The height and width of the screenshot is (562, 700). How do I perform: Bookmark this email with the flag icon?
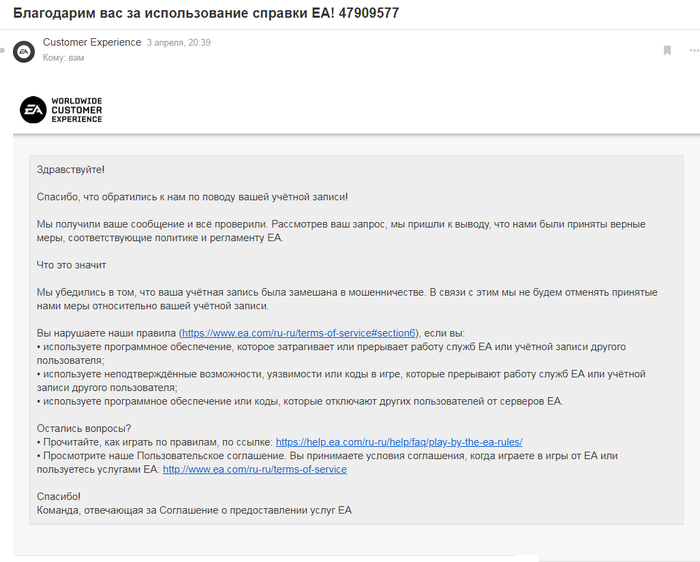click(666, 50)
